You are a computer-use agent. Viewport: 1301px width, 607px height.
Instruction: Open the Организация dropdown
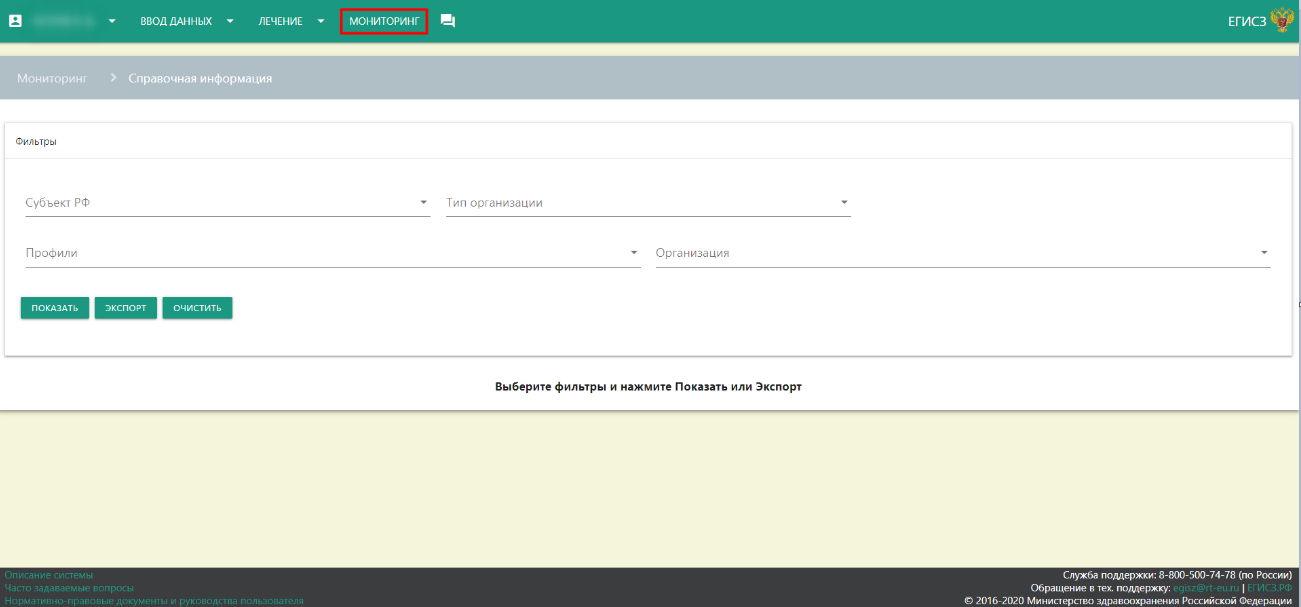point(963,254)
